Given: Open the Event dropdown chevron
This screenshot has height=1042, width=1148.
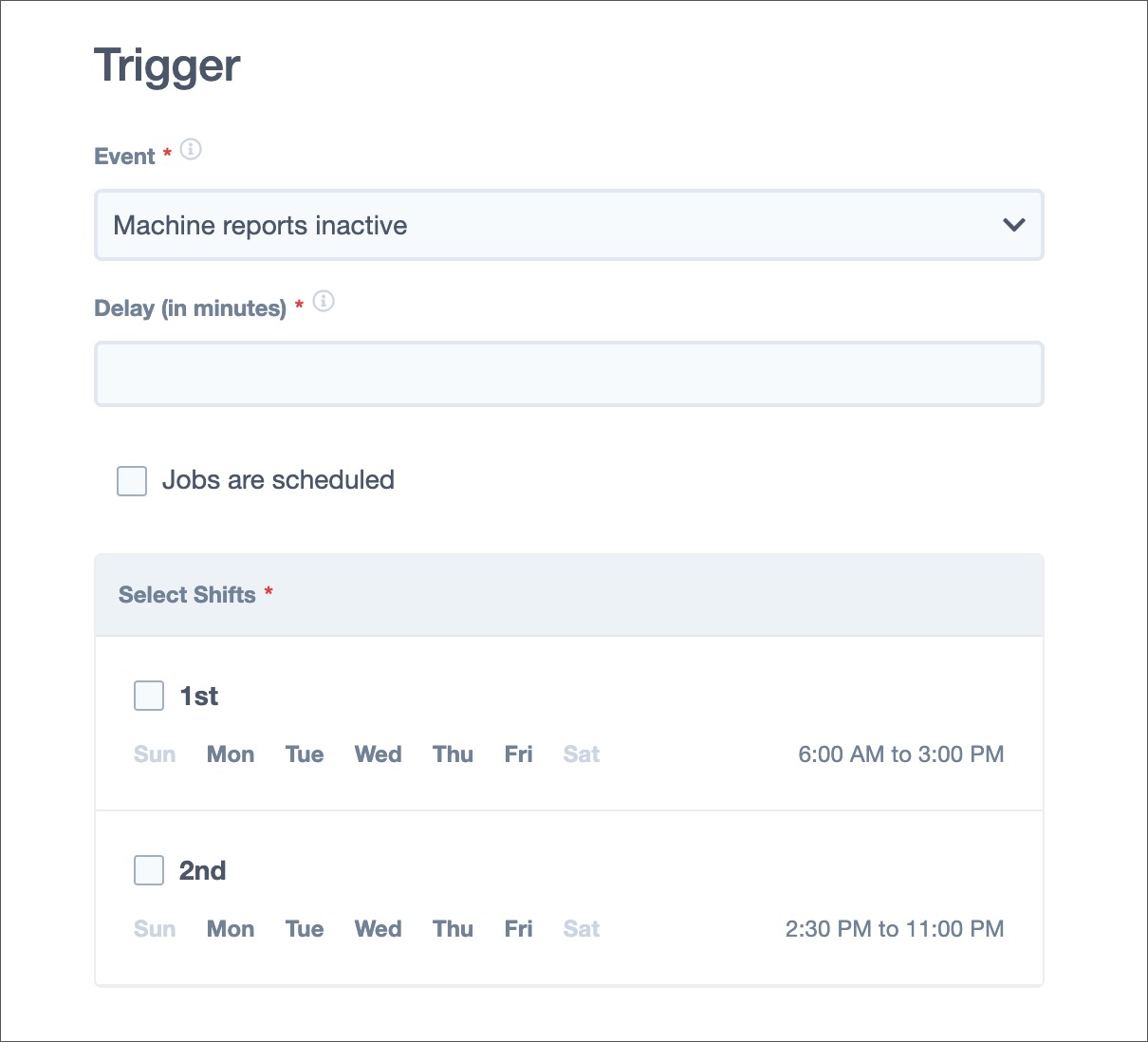Looking at the screenshot, I should coord(1014,225).
